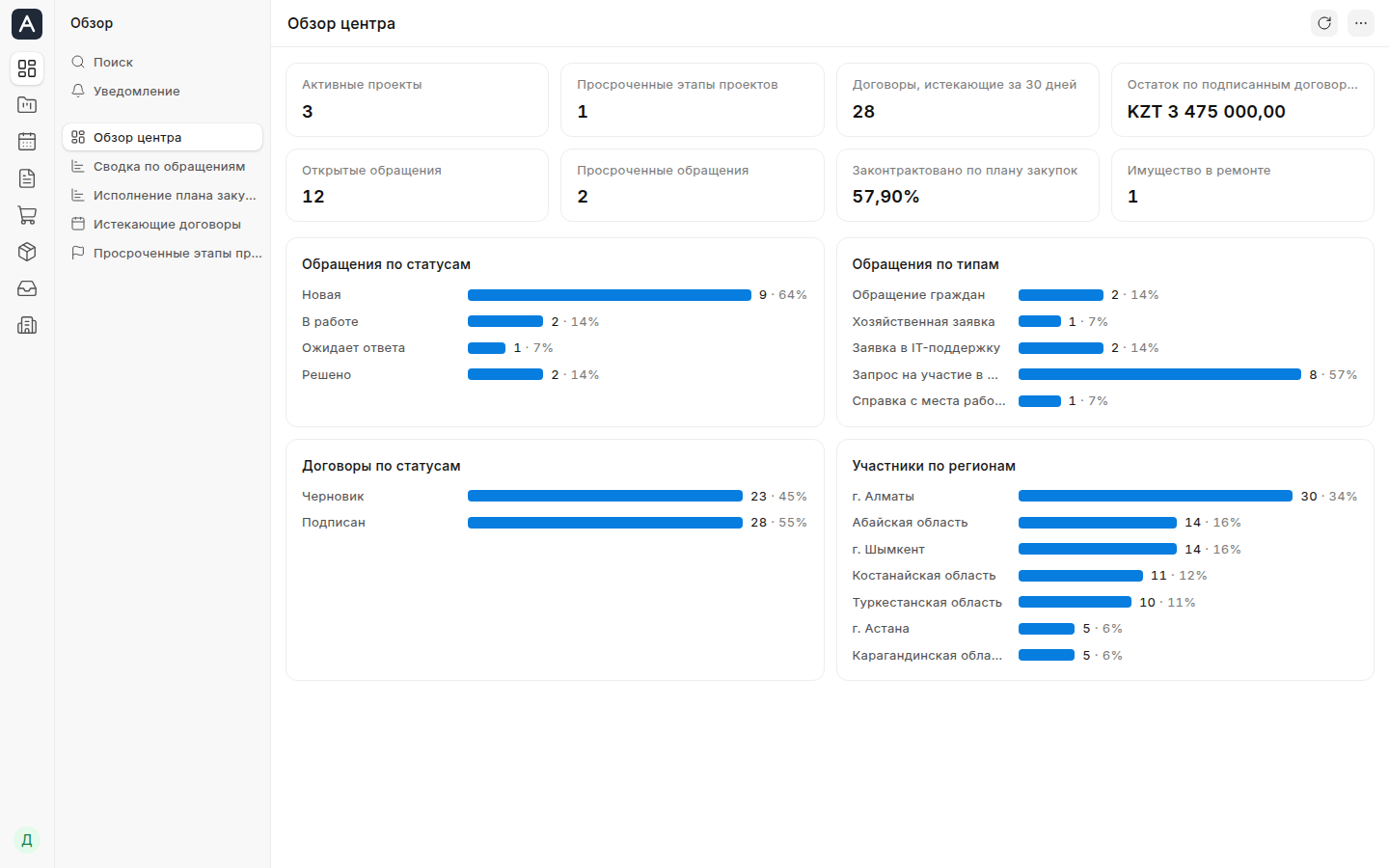Open the building icon in left rail

[27, 325]
